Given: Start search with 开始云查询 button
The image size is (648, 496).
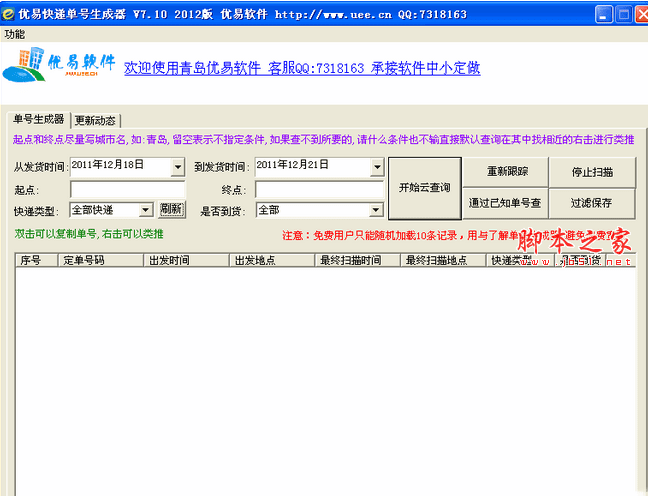Looking at the screenshot, I should [425, 188].
